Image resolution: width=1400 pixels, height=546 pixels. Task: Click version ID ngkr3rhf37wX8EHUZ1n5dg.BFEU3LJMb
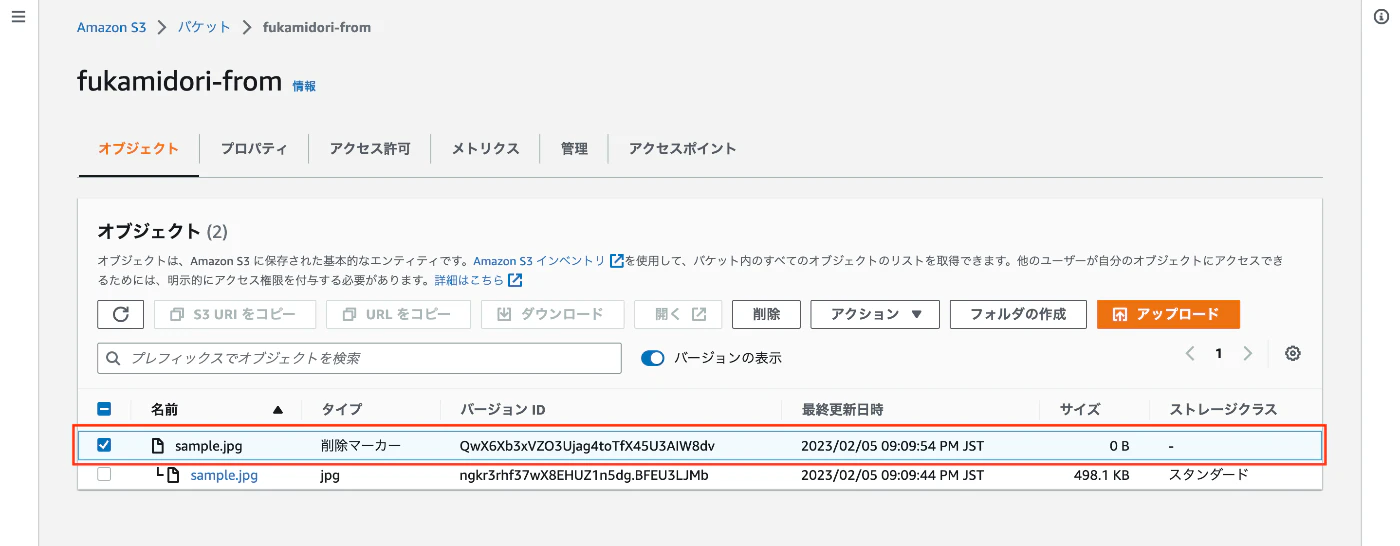coord(584,476)
